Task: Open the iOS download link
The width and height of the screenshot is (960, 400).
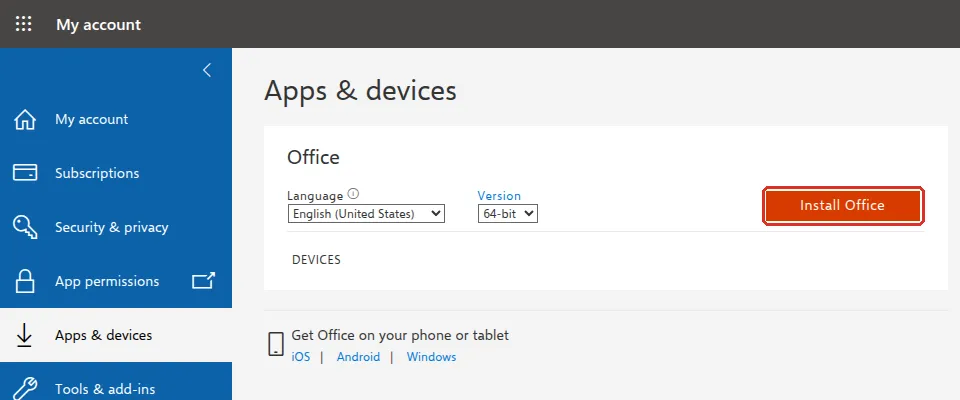Action: pos(301,357)
